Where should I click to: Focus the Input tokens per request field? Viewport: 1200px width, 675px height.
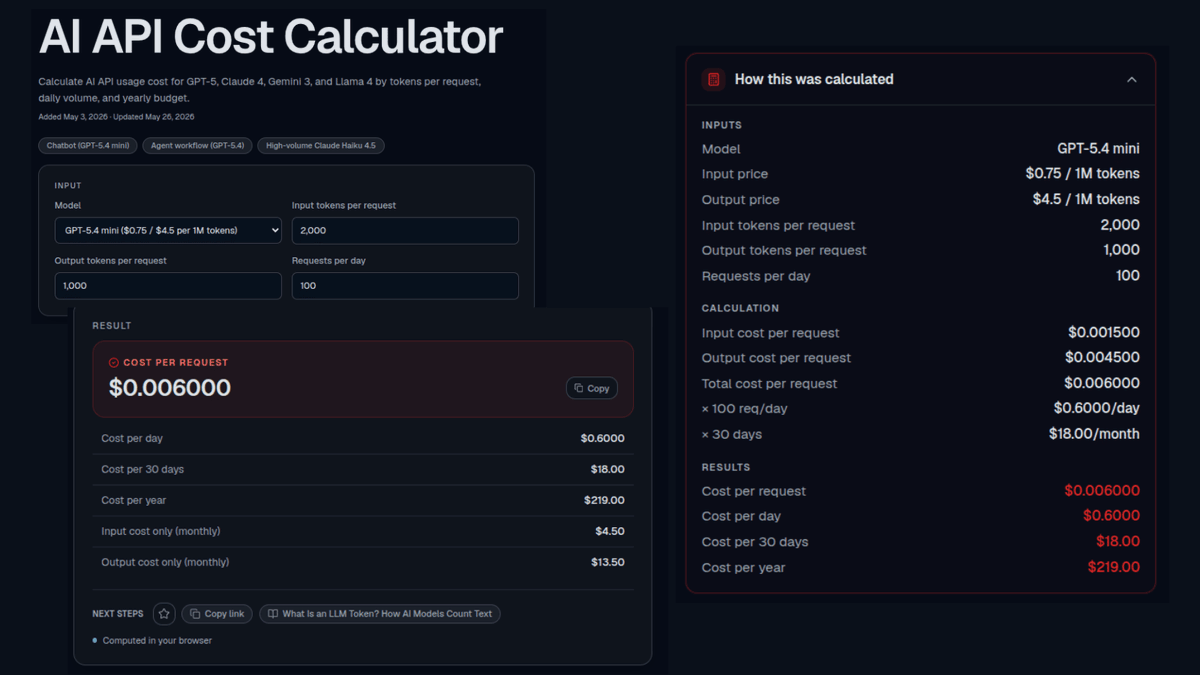pyautogui.click(x=405, y=230)
